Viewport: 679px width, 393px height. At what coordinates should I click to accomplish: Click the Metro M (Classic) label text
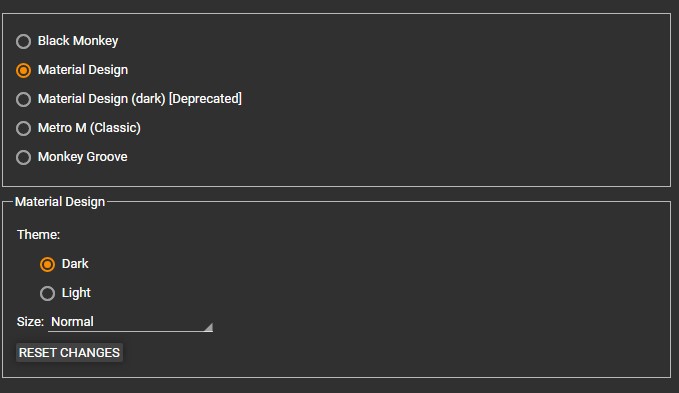tap(89, 128)
